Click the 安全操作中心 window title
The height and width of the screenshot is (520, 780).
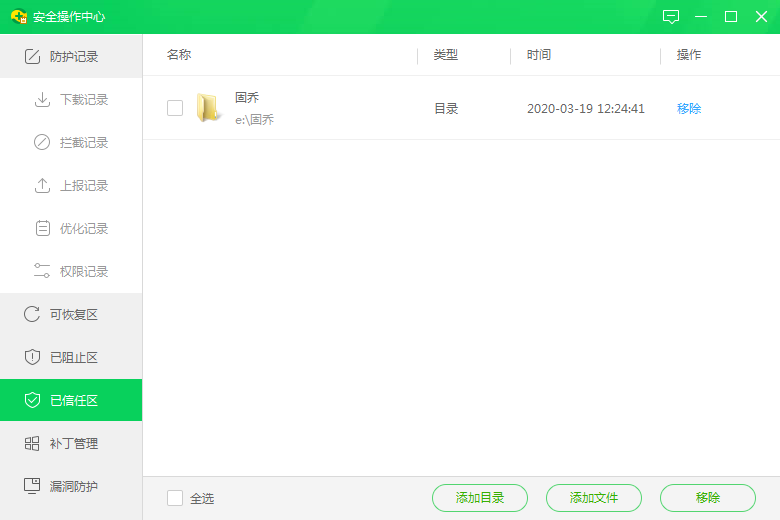69,17
